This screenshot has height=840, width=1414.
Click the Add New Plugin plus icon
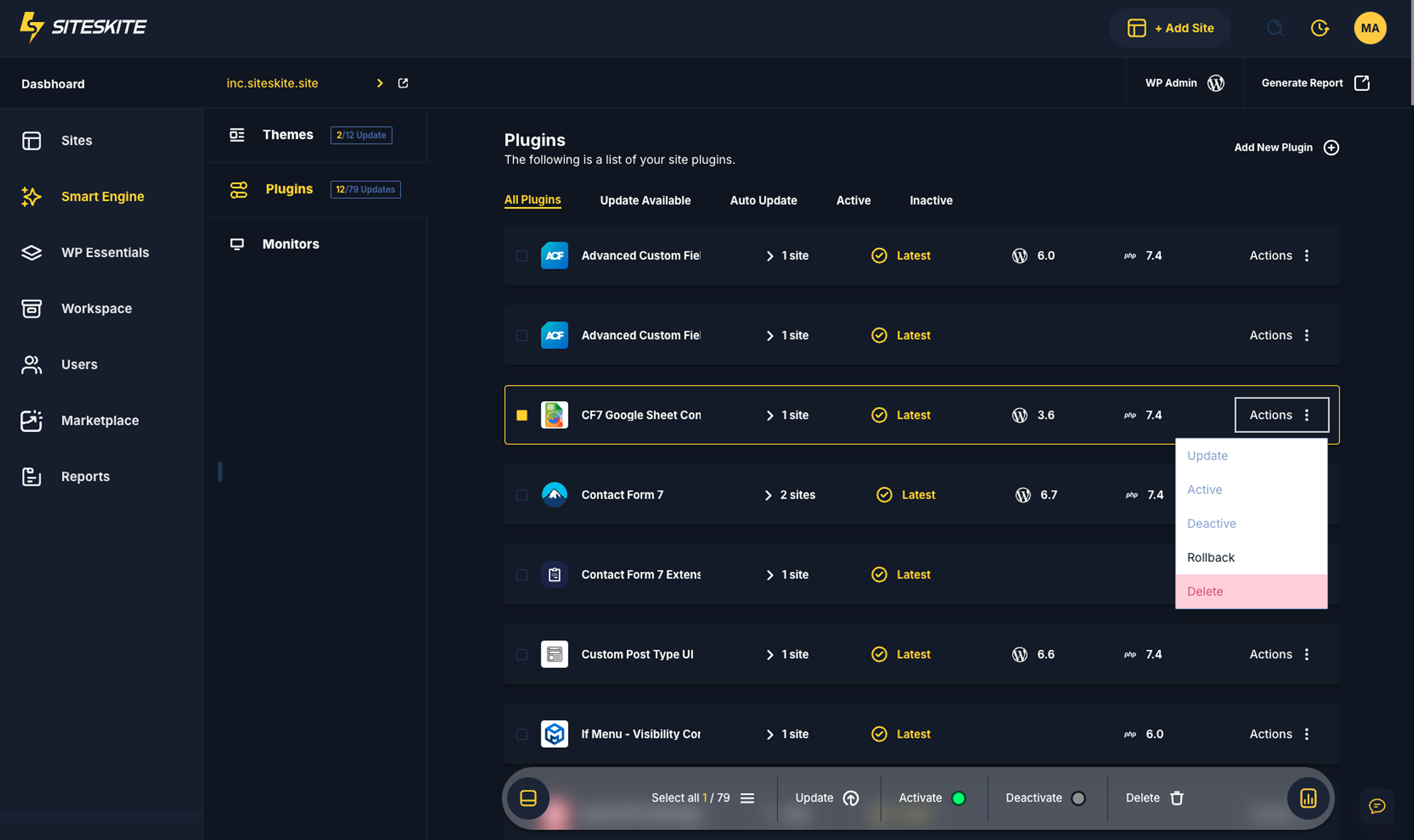[1331, 148]
